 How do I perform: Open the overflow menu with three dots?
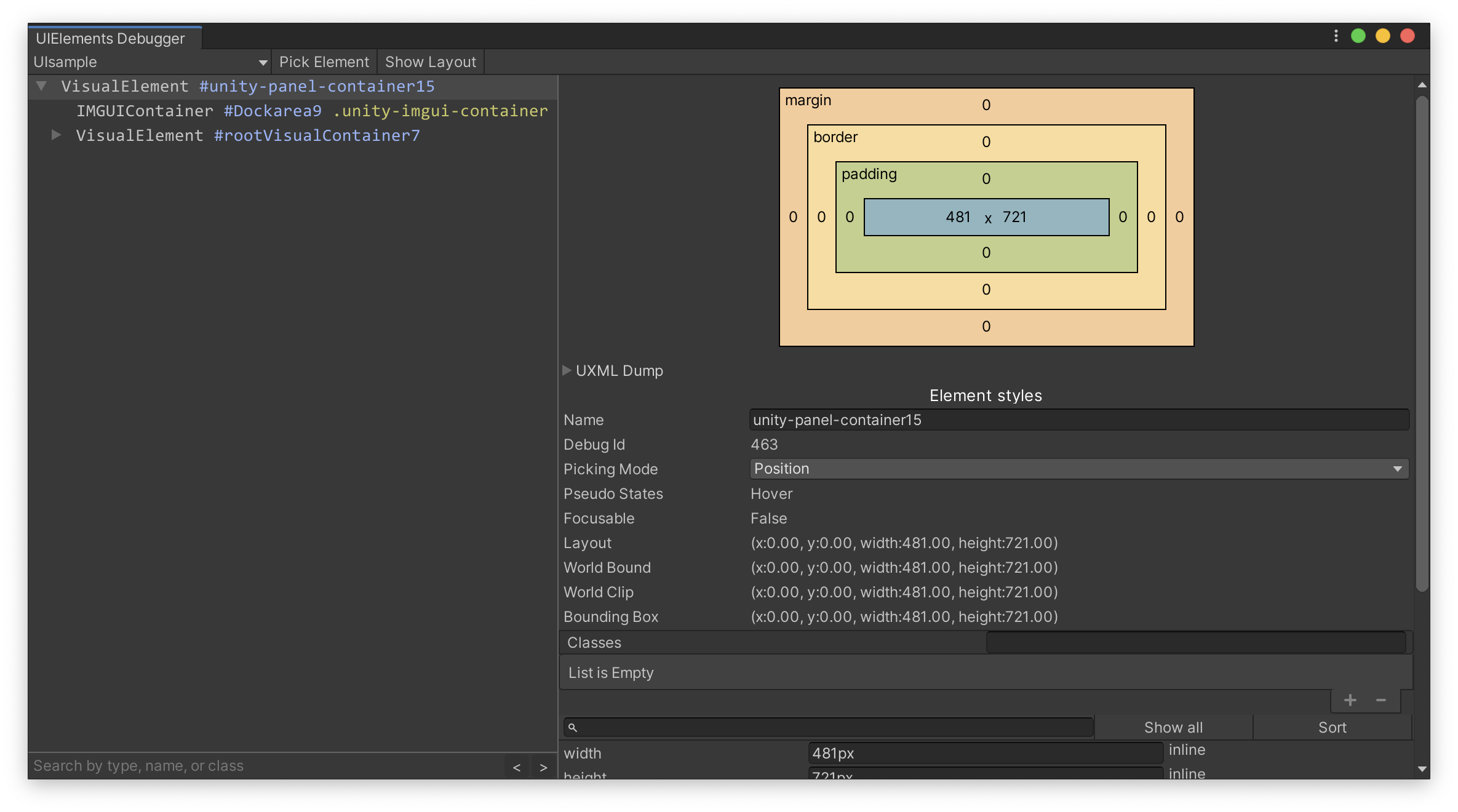(1335, 36)
